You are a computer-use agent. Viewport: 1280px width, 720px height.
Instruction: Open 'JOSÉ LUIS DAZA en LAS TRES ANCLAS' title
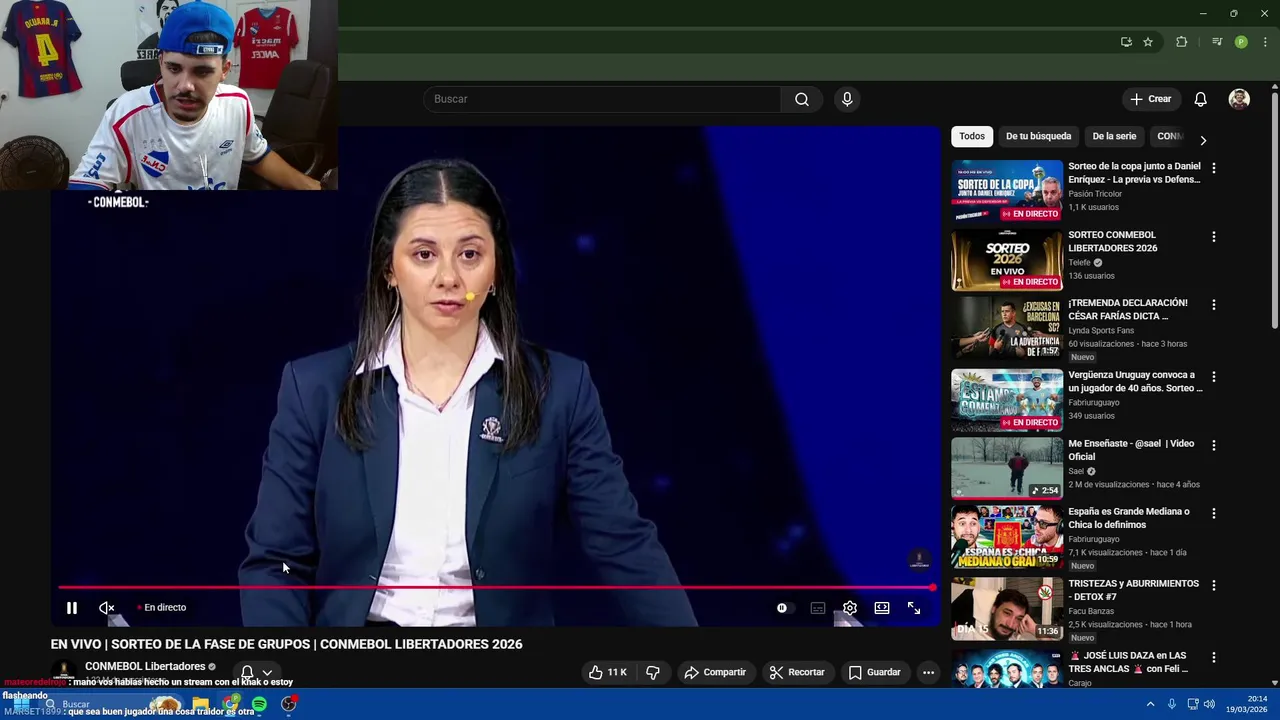(1128, 662)
